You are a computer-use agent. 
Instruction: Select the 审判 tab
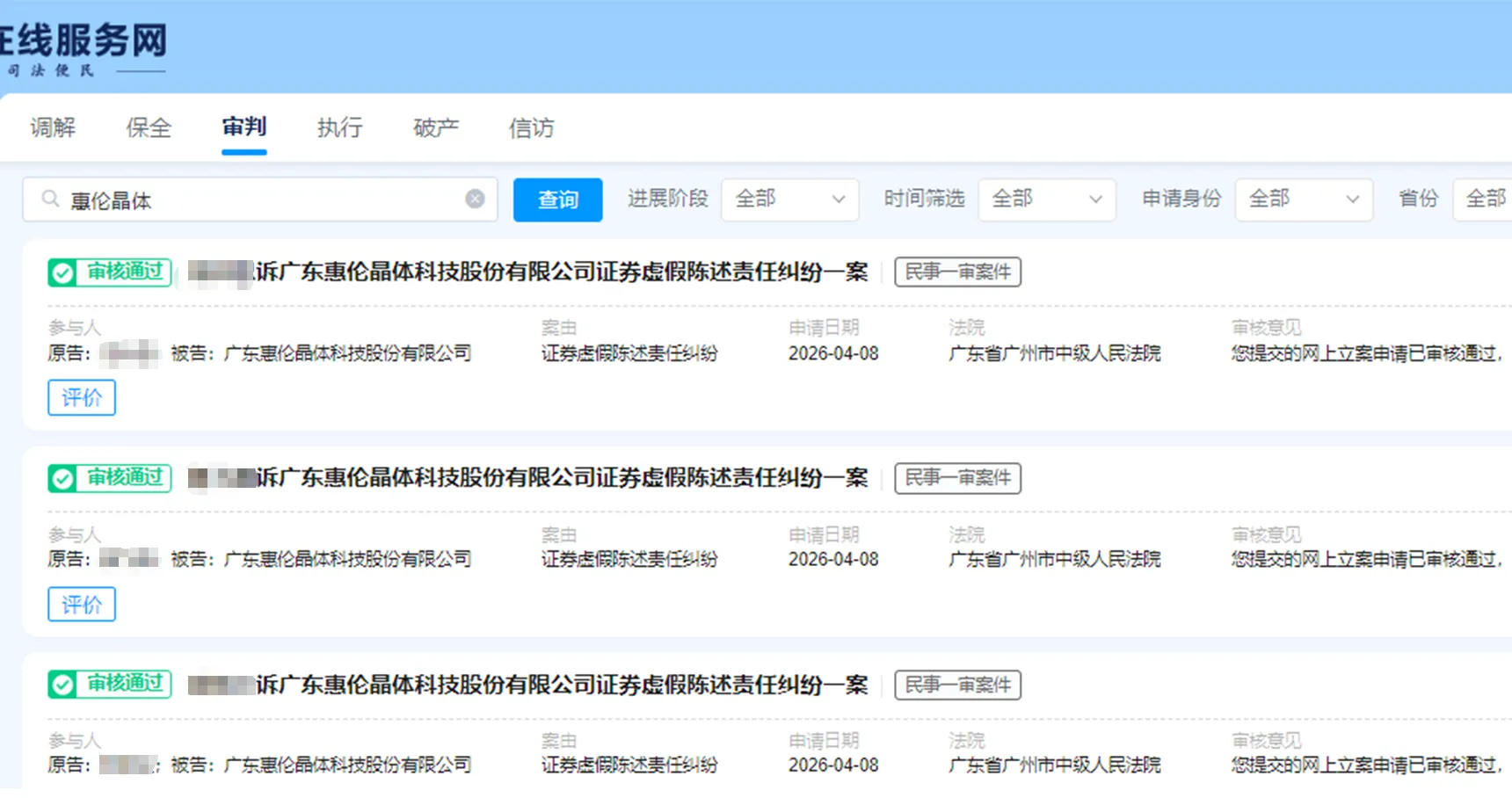pyautogui.click(x=244, y=127)
